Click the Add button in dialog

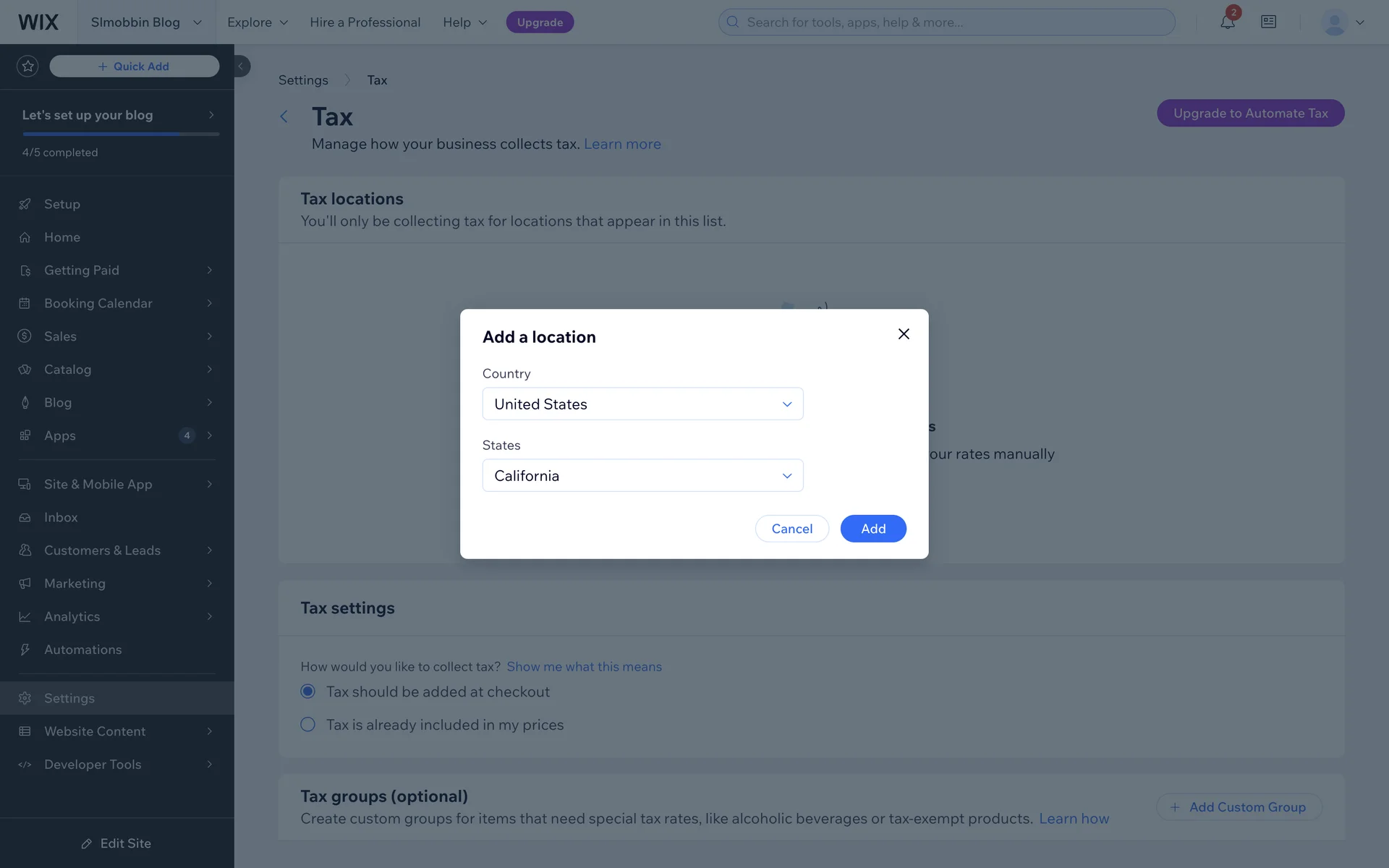872,529
